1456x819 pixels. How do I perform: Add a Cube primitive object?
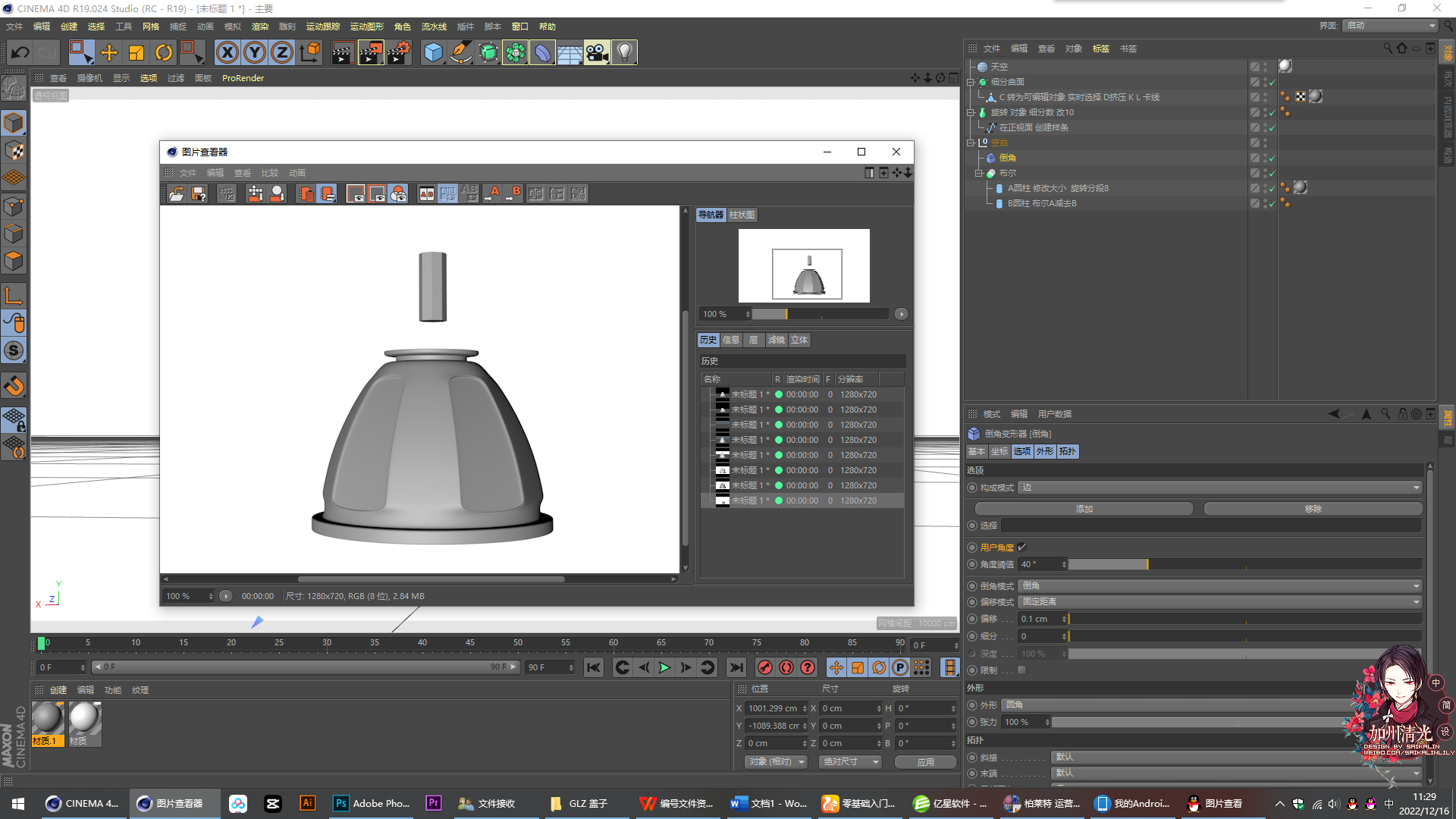point(433,52)
